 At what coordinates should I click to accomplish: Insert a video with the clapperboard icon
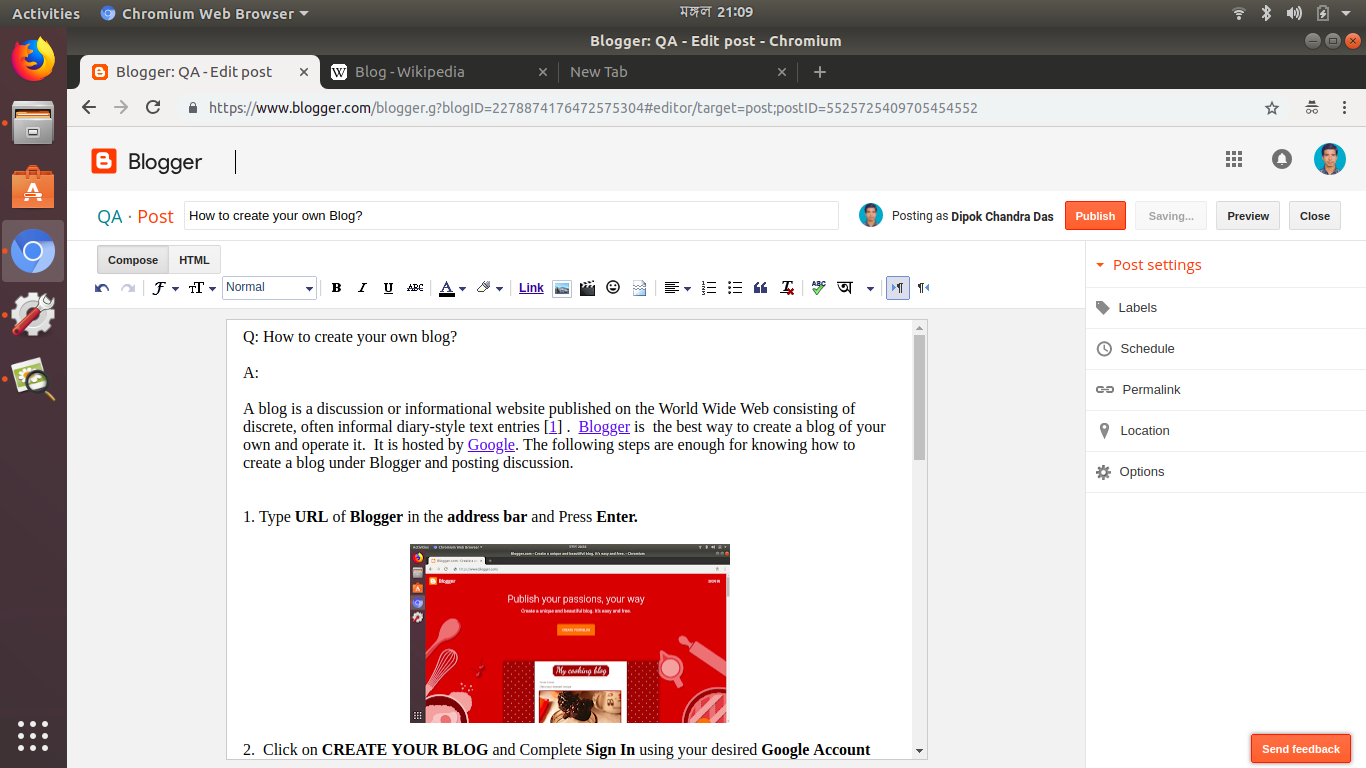click(588, 288)
